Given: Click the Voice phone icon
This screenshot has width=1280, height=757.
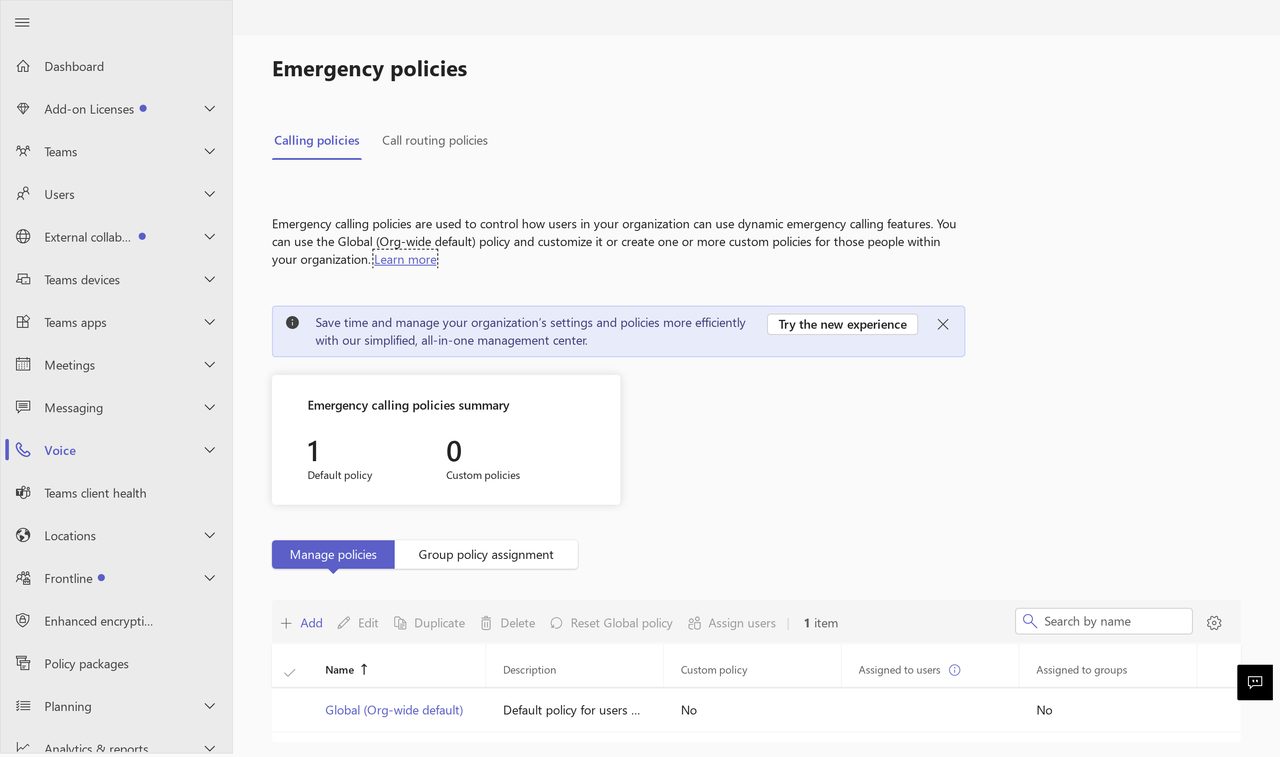Looking at the screenshot, I should point(23,450).
